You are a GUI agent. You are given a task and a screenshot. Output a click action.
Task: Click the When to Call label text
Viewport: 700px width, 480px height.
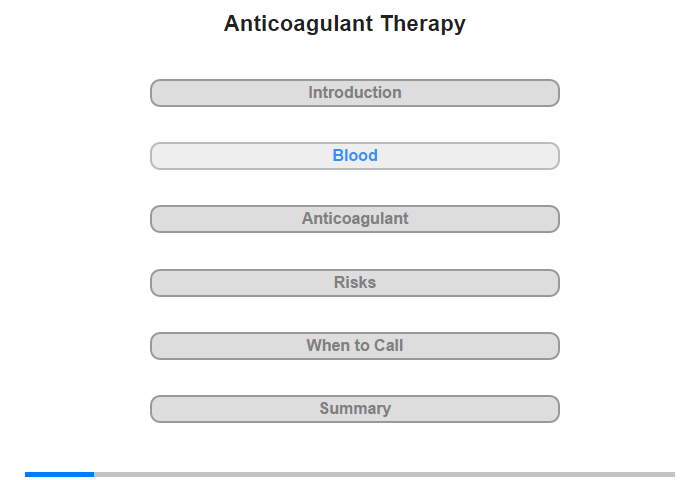coord(355,345)
